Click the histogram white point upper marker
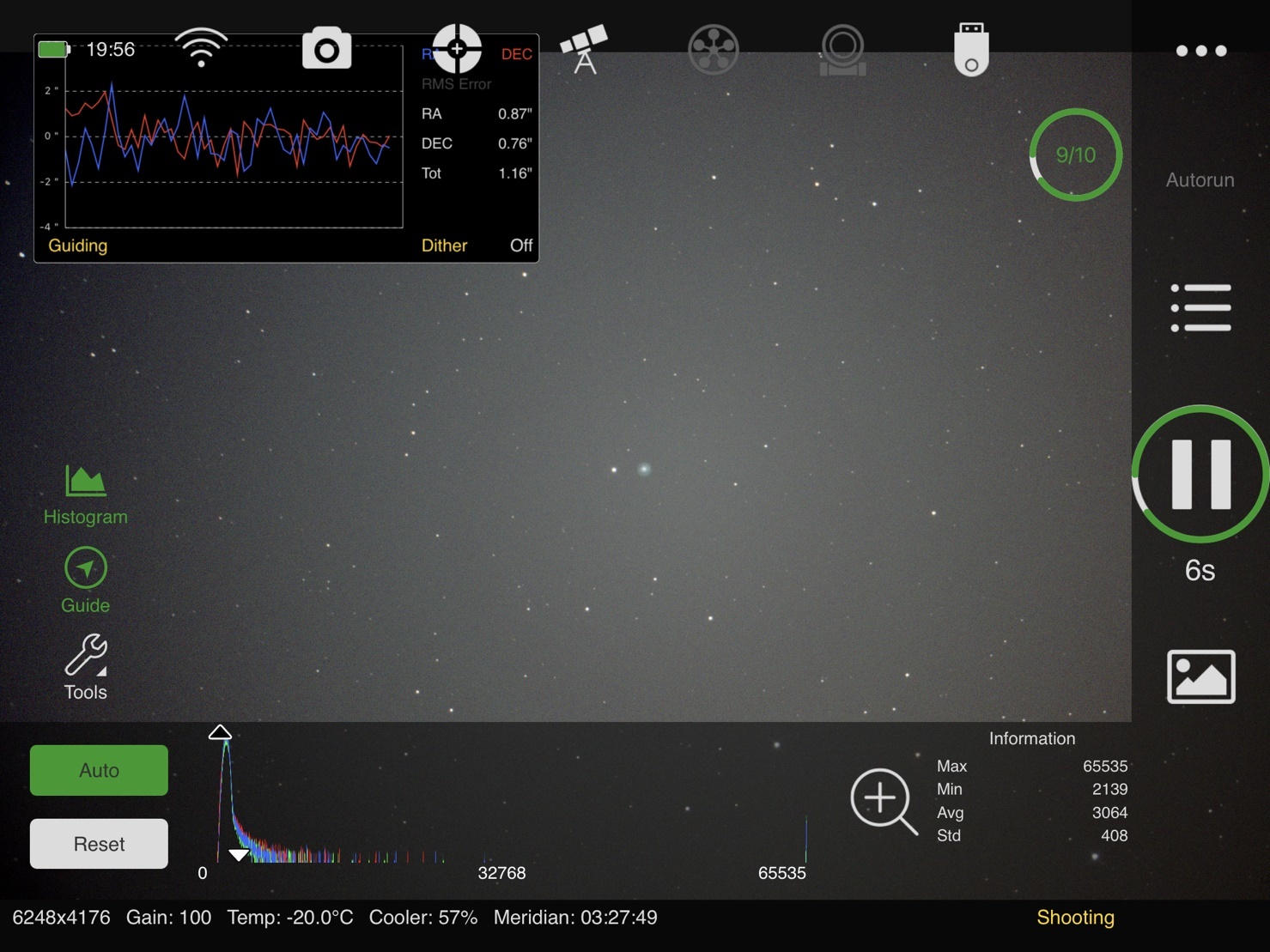1270x952 pixels. click(x=220, y=732)
